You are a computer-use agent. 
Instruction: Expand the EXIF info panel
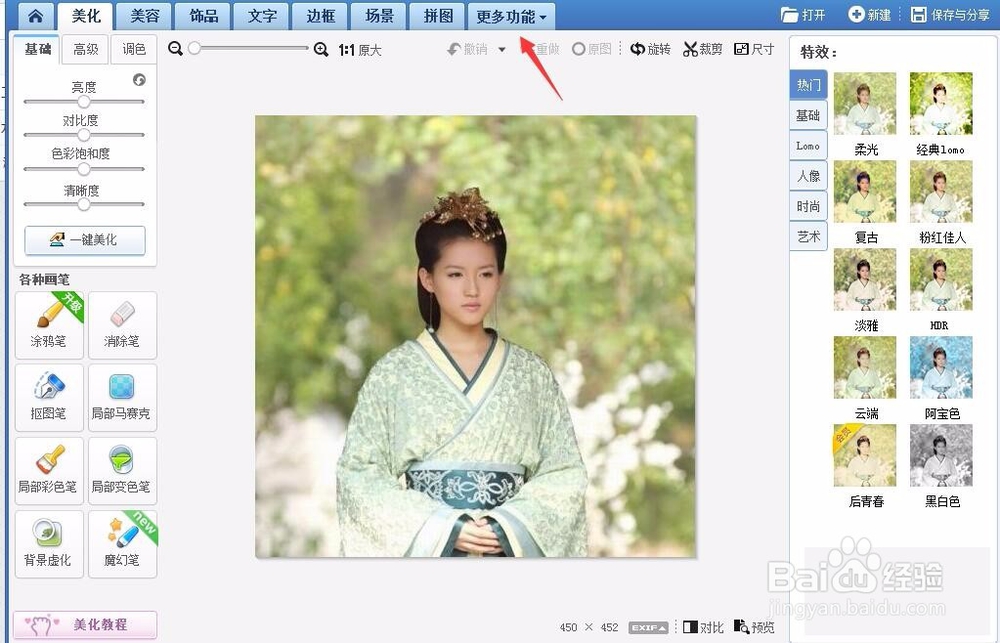[648, 628]
